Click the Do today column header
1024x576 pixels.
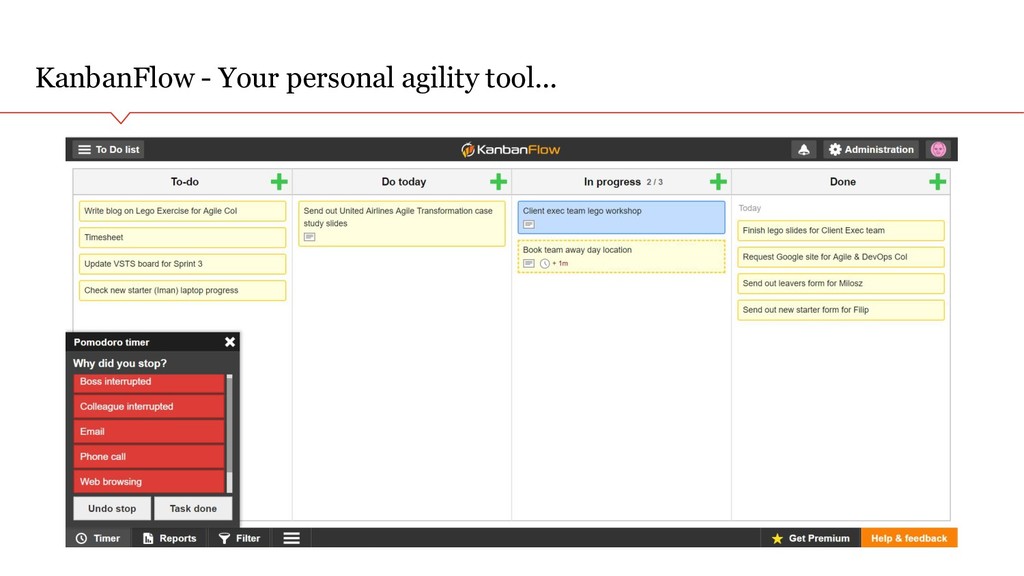point(404,182)
